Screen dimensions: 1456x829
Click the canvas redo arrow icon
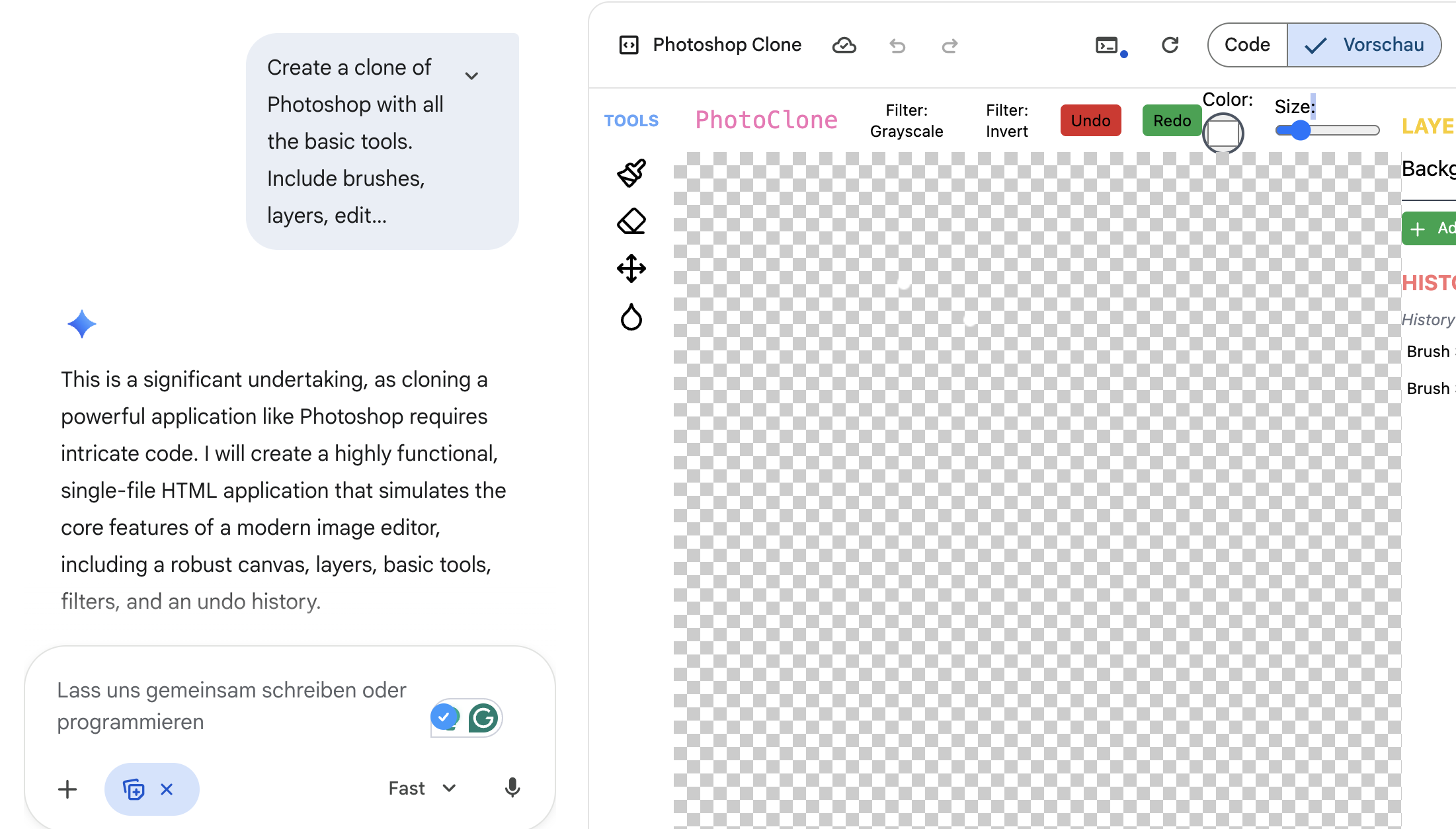[950, 45]
